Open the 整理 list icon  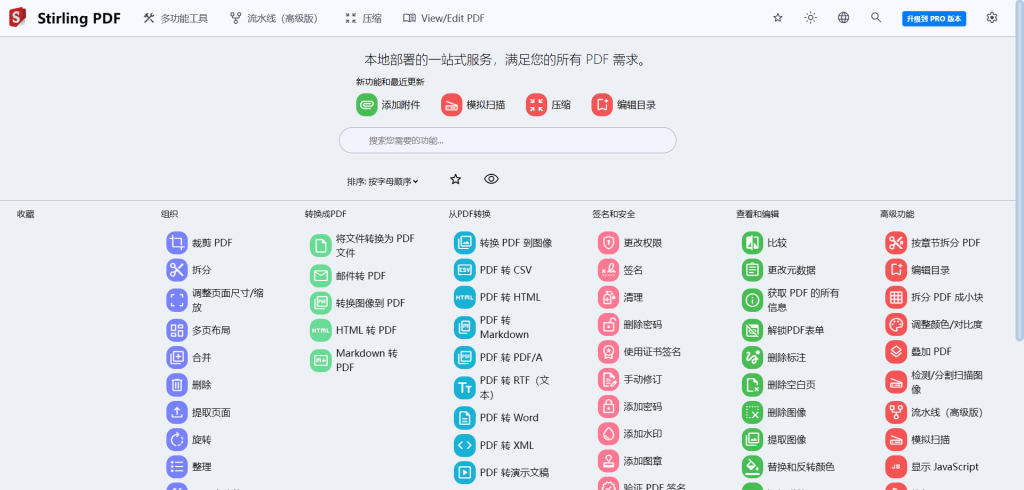coord(177,467)
